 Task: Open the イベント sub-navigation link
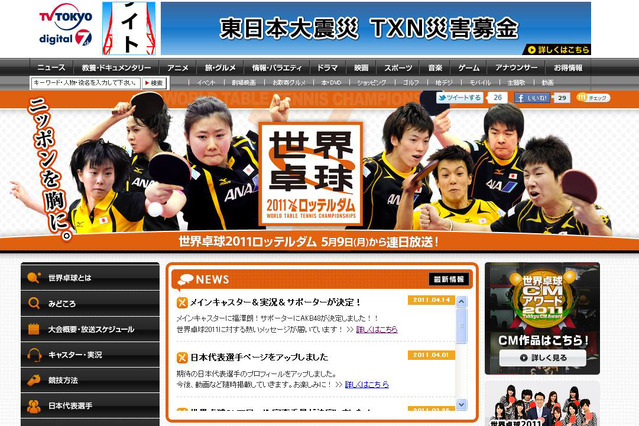(206, 83)
